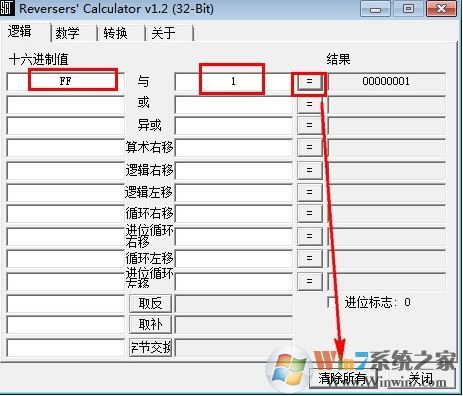Viewport: 463px width, 396px height.
Task: Focus the 逻辑右移 first operand field
Action: click(x=66, y=170)
